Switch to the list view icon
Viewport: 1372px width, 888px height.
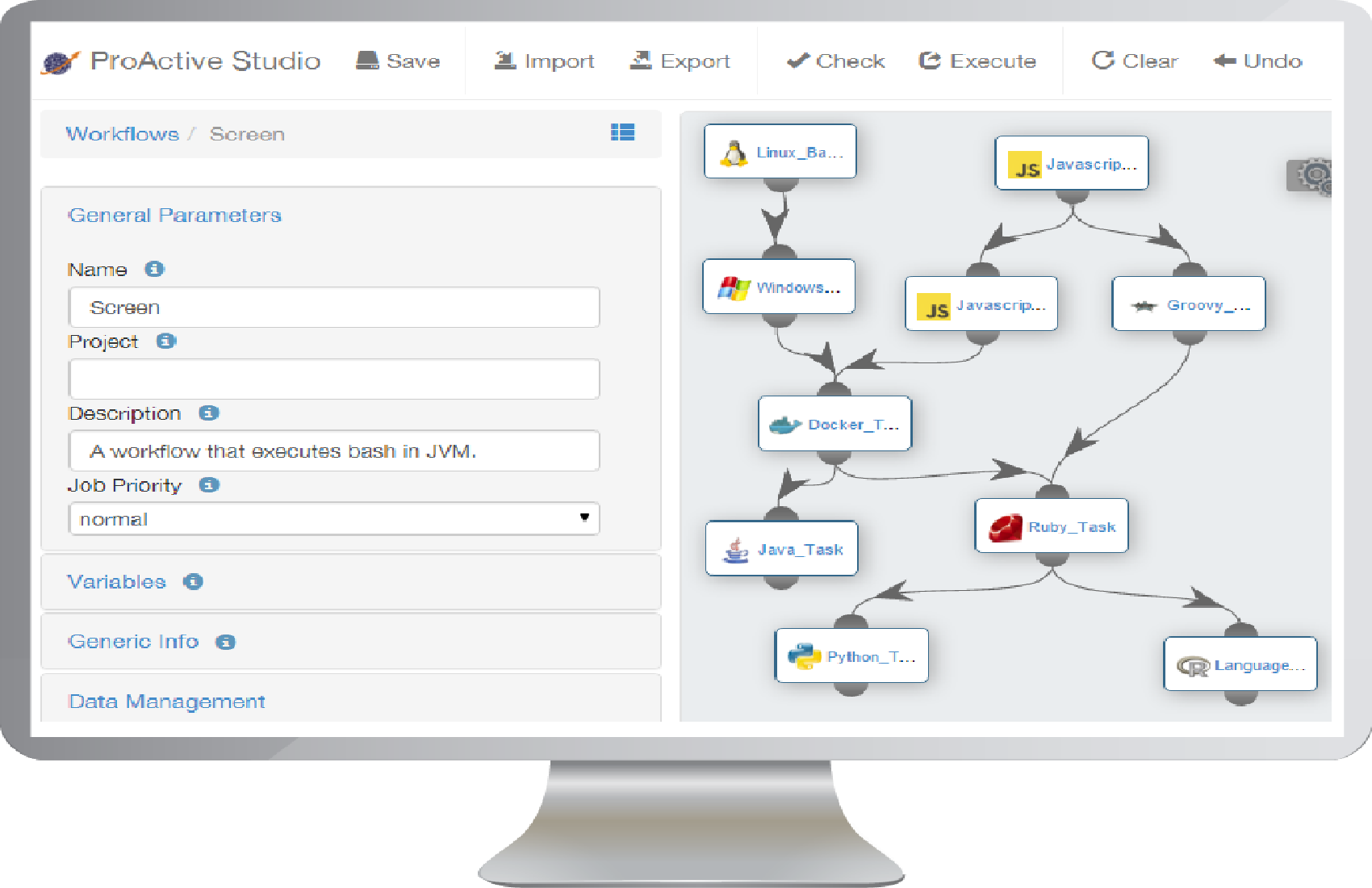[622, 132]
